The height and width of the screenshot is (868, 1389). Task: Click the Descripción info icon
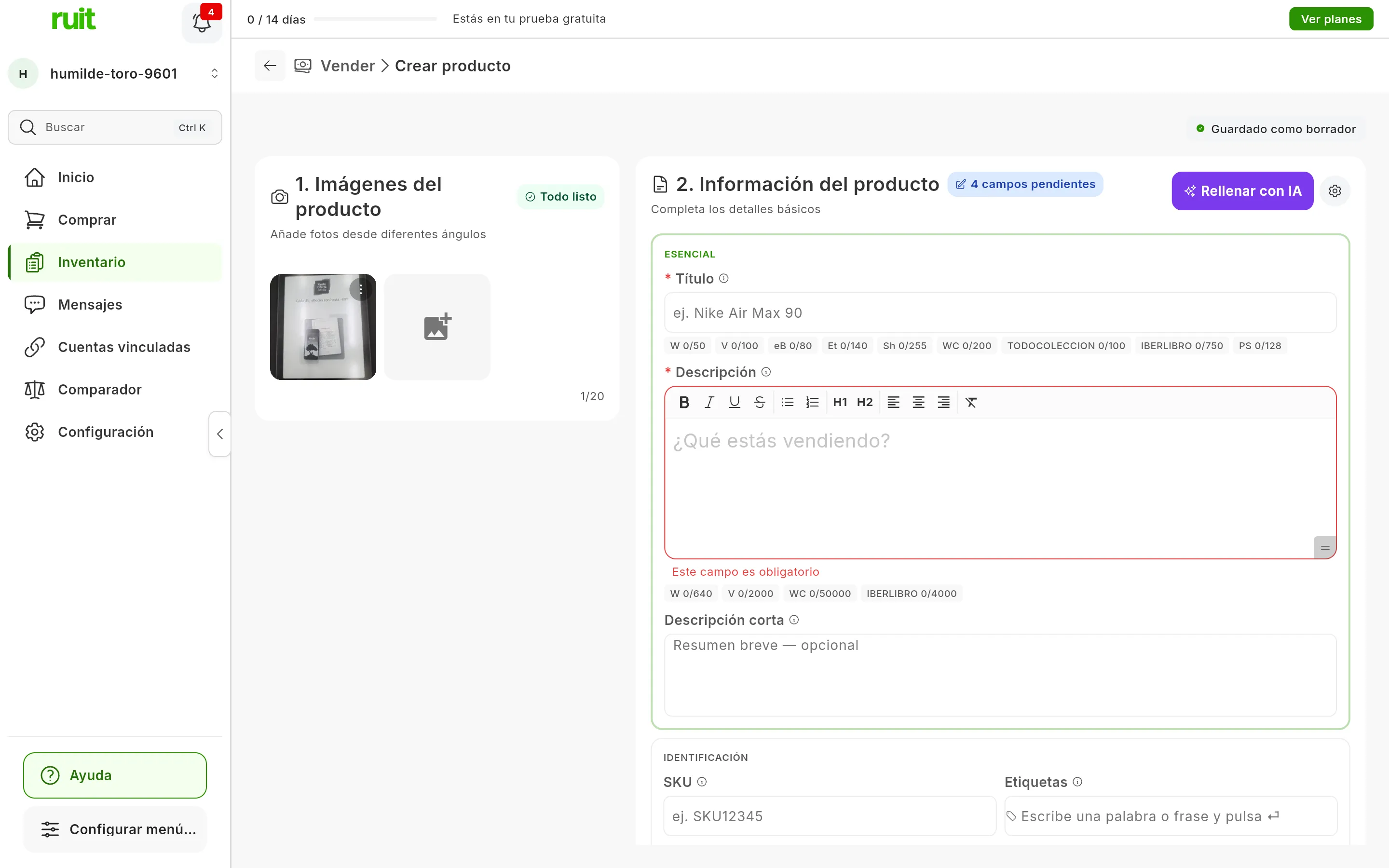pos(766,372)
